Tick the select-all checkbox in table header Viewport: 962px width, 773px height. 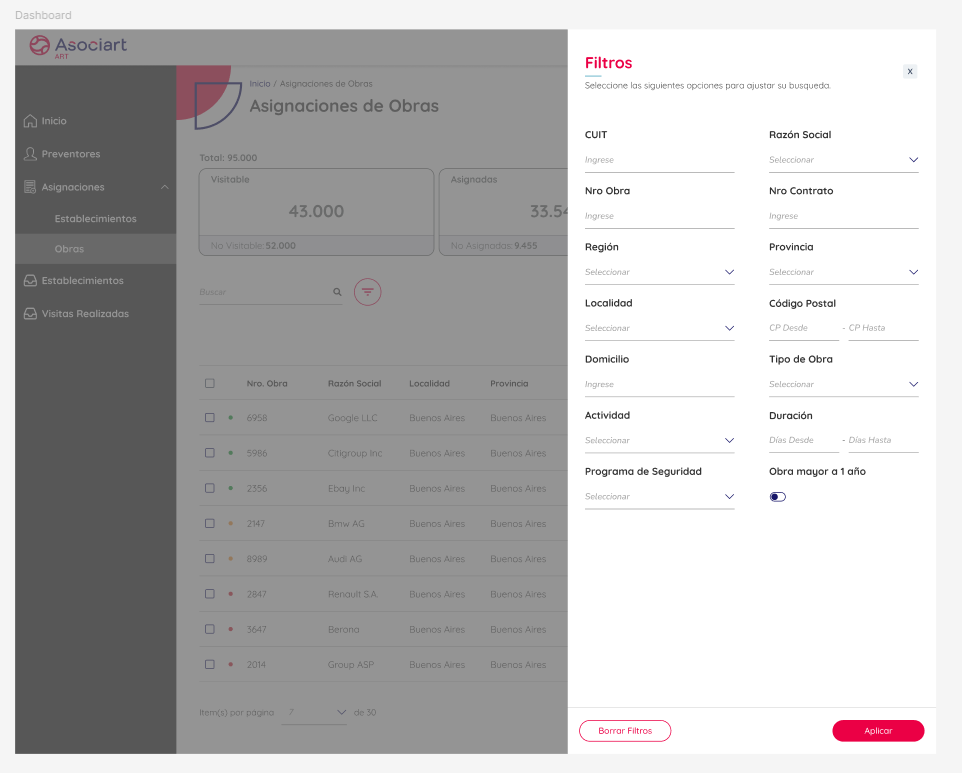(x=210, y=383)
